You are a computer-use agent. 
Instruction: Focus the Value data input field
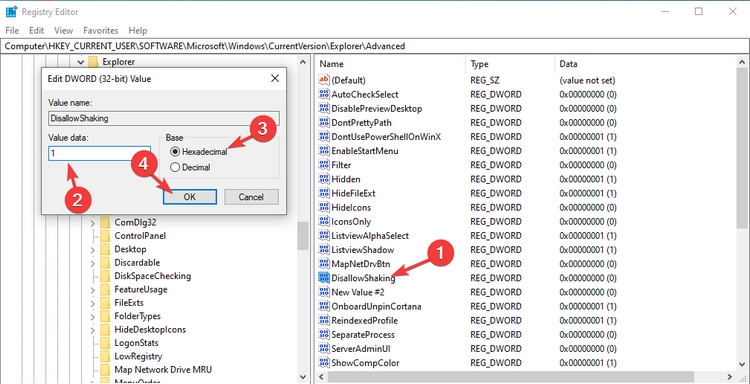99,154
